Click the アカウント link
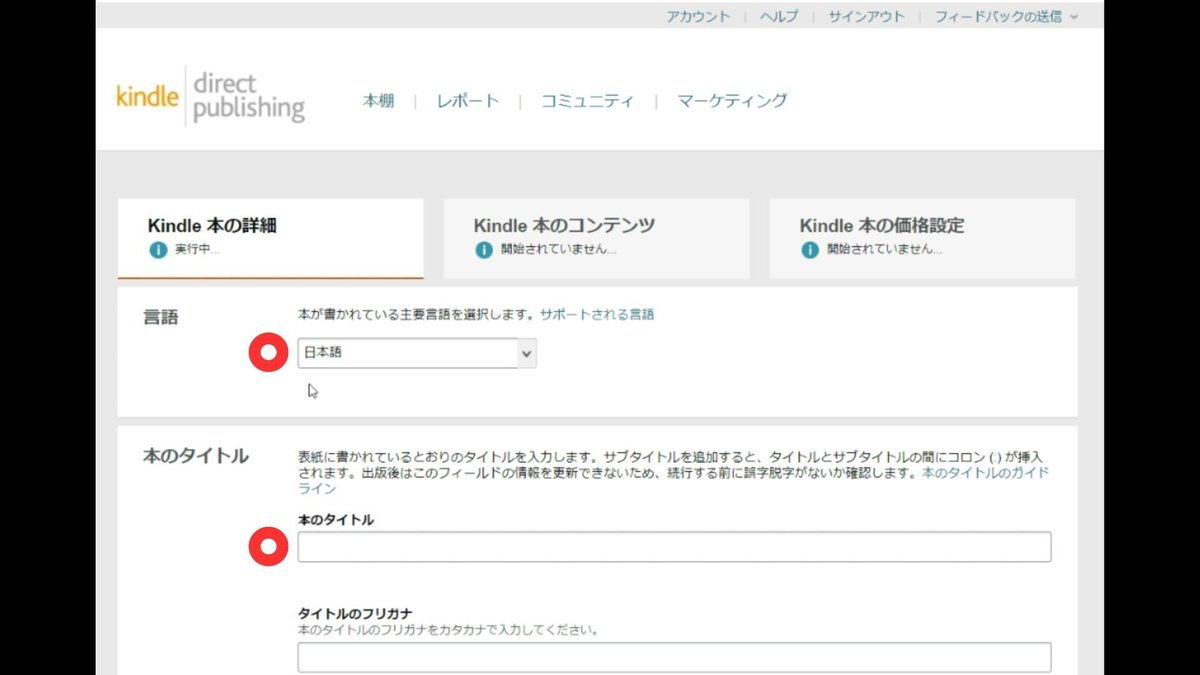Image resolution: width=1200 pixels, height=675 pixels. [698, 16]
